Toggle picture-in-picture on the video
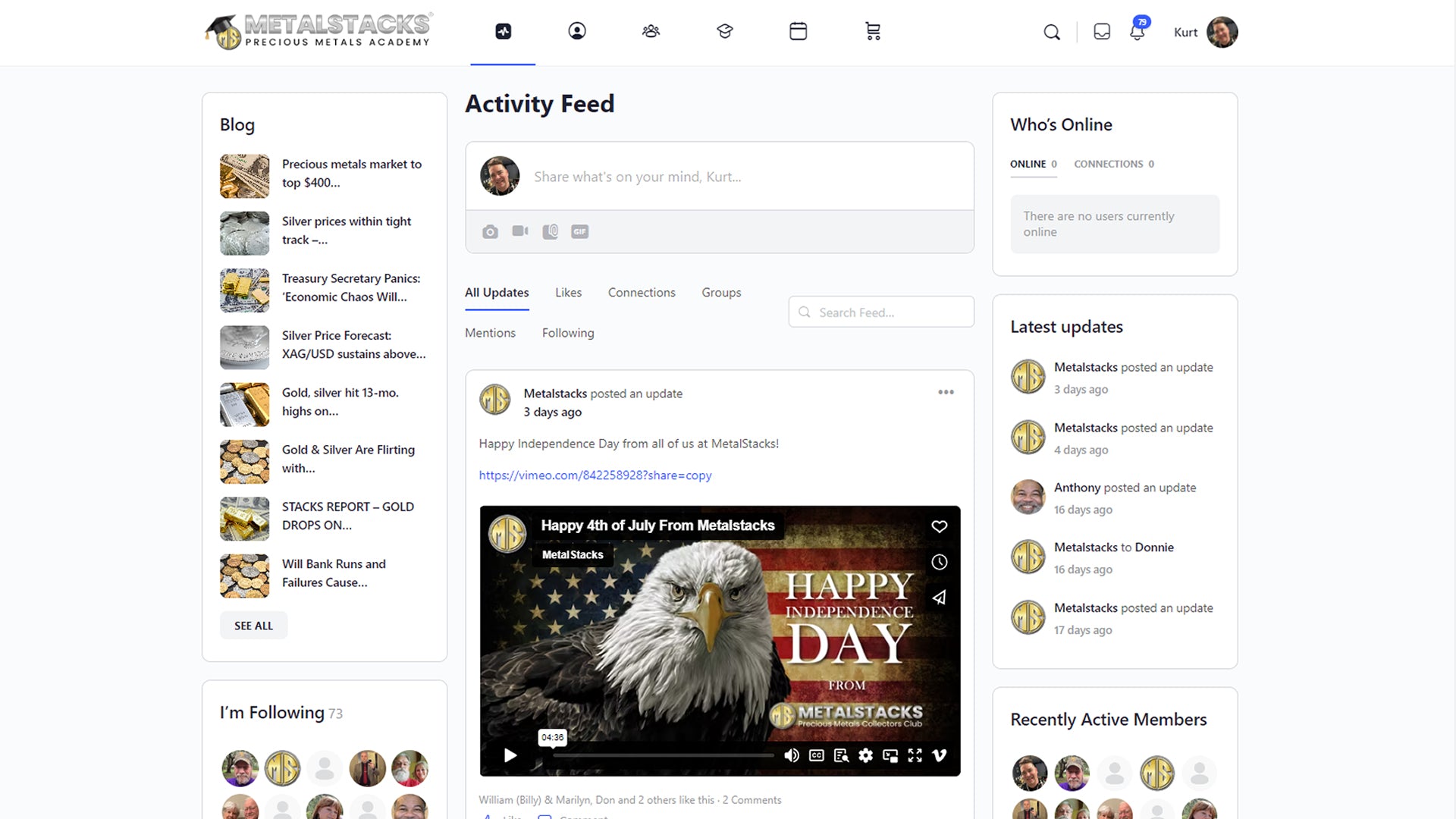Screen dimensions: 1456x819 click(x=890, y=755)
